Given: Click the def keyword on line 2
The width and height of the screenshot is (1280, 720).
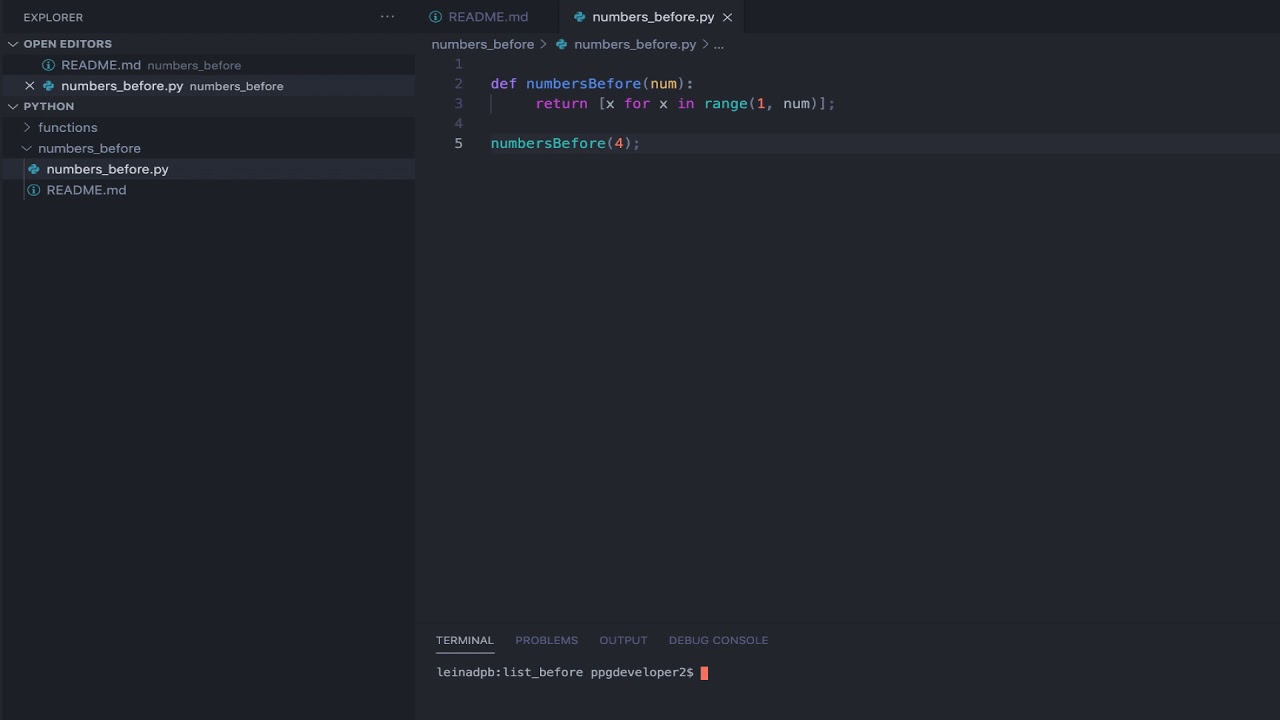Looking at the screenshot, I should (504, 84).
